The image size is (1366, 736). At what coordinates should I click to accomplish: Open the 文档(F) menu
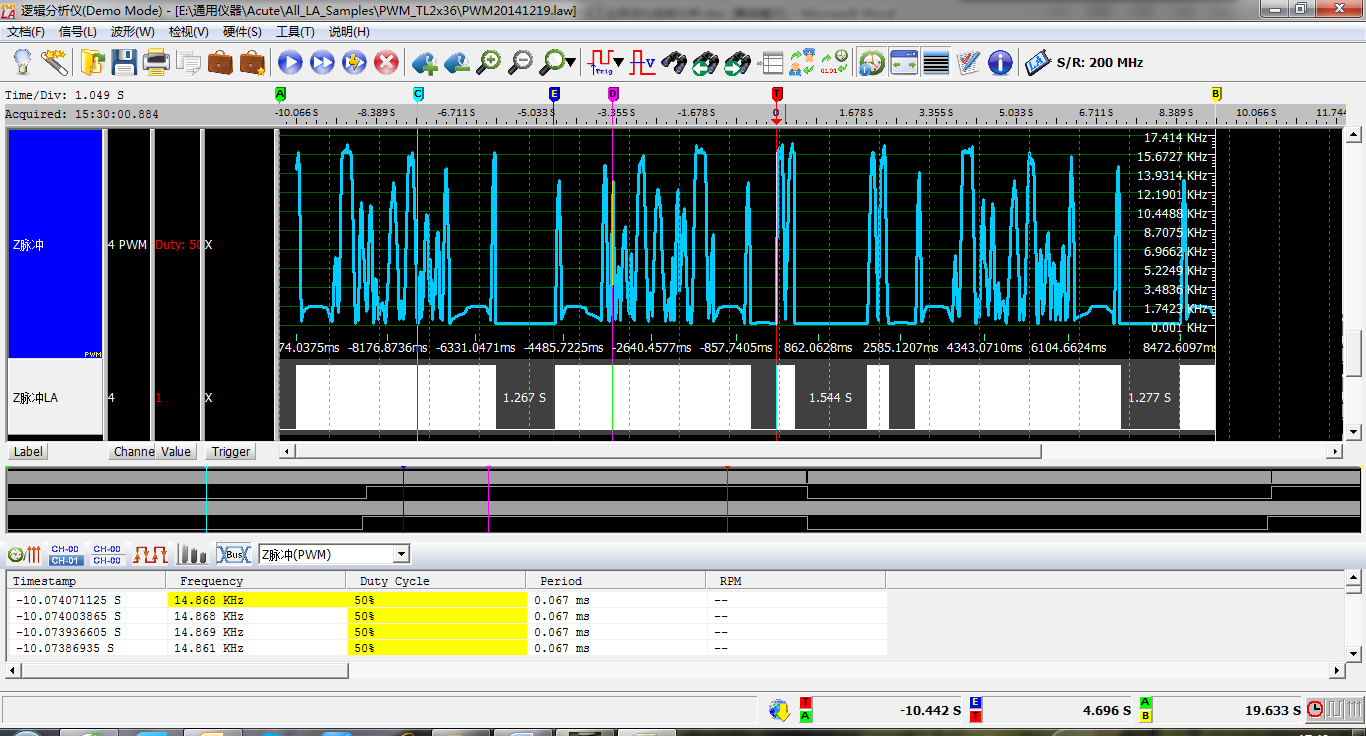(x=26, y=32)
